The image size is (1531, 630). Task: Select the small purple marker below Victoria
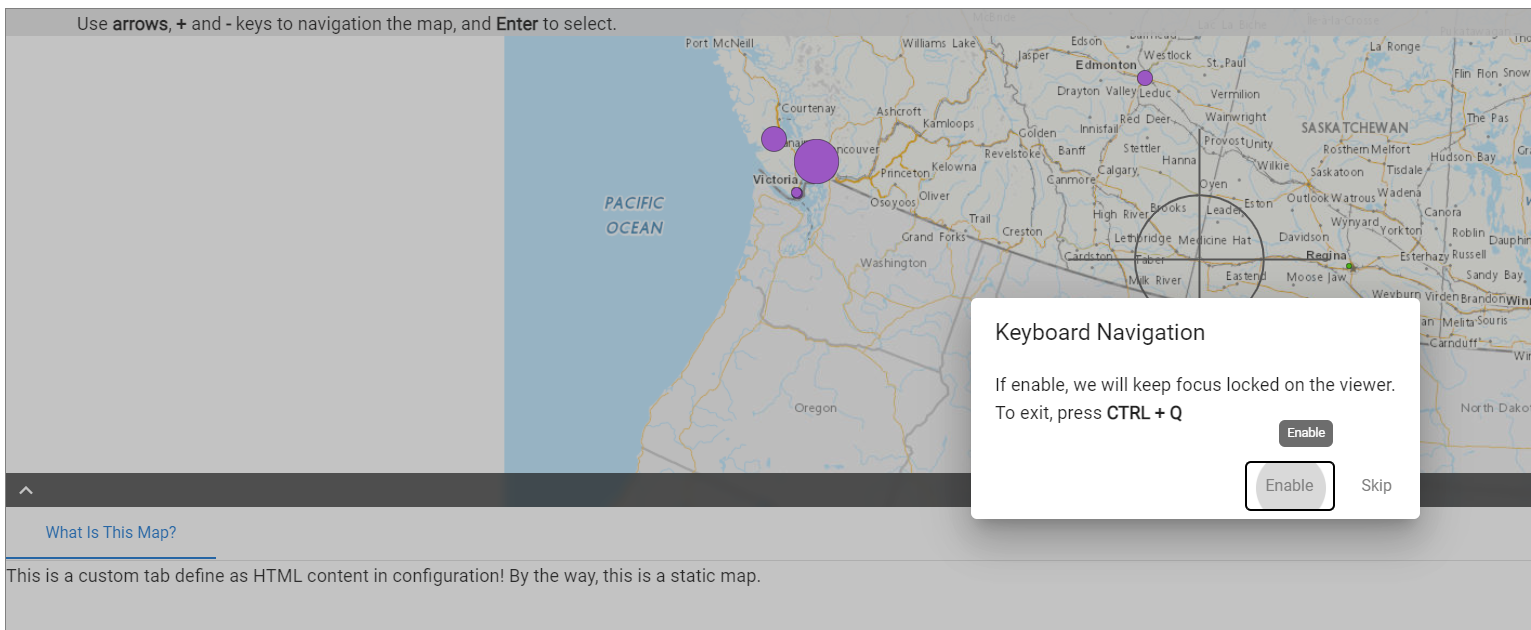[x=797, y=192]
